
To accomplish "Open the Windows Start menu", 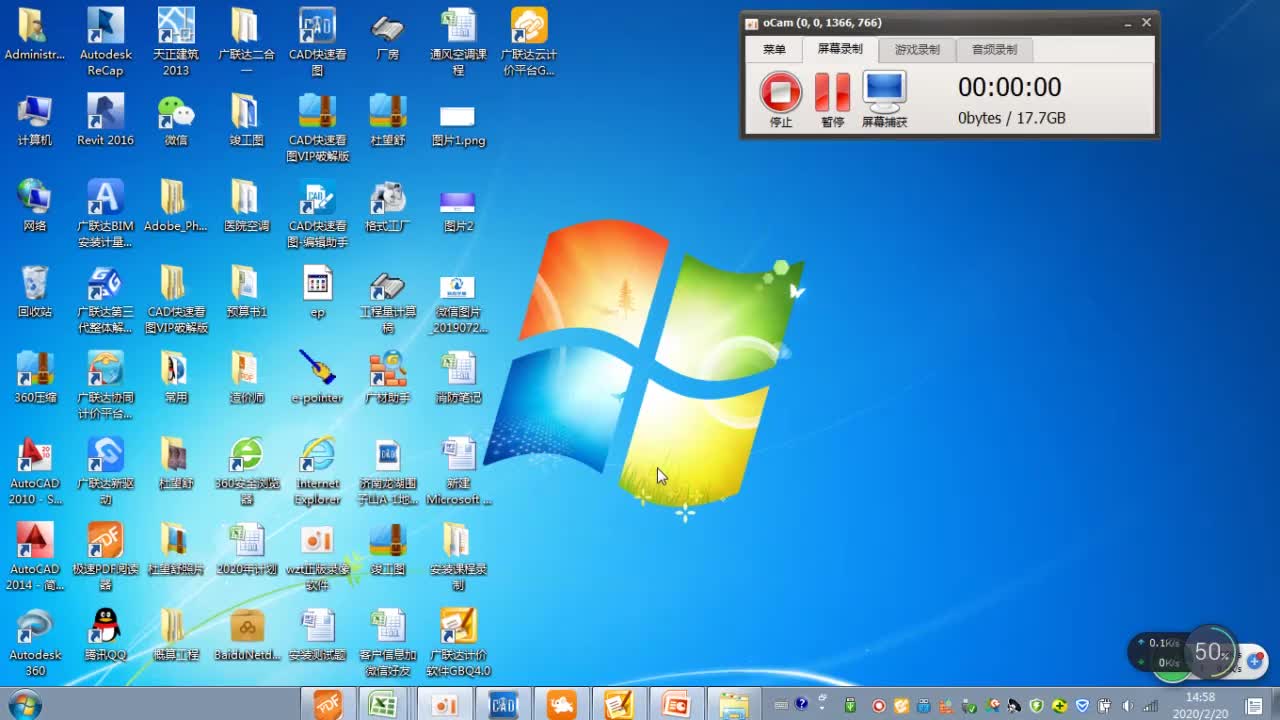I will (x=24, y=705).
